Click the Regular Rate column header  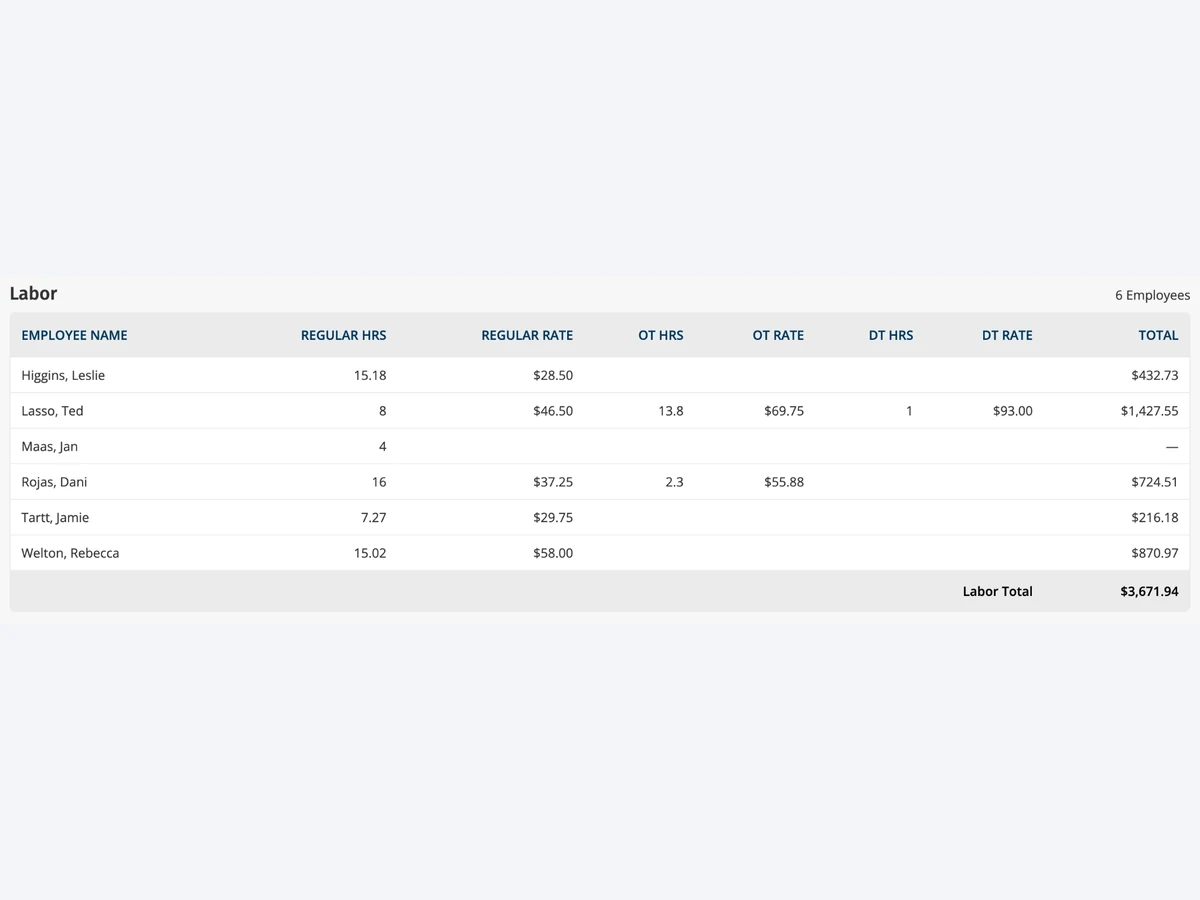[527, 335]
